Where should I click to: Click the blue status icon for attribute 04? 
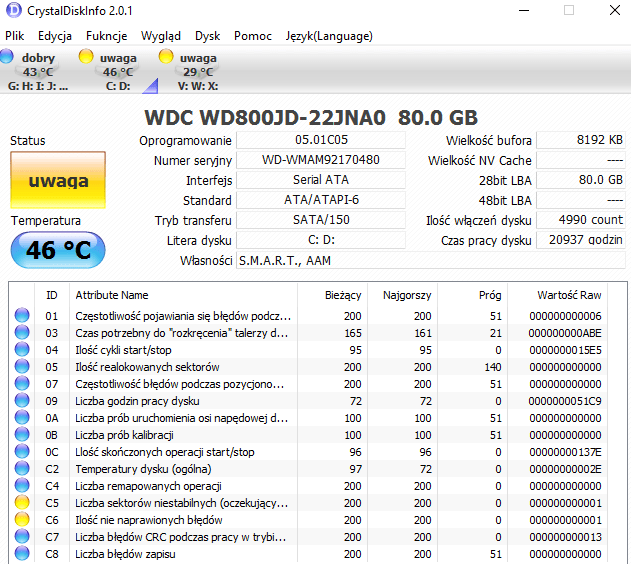(x=22, y=350)
